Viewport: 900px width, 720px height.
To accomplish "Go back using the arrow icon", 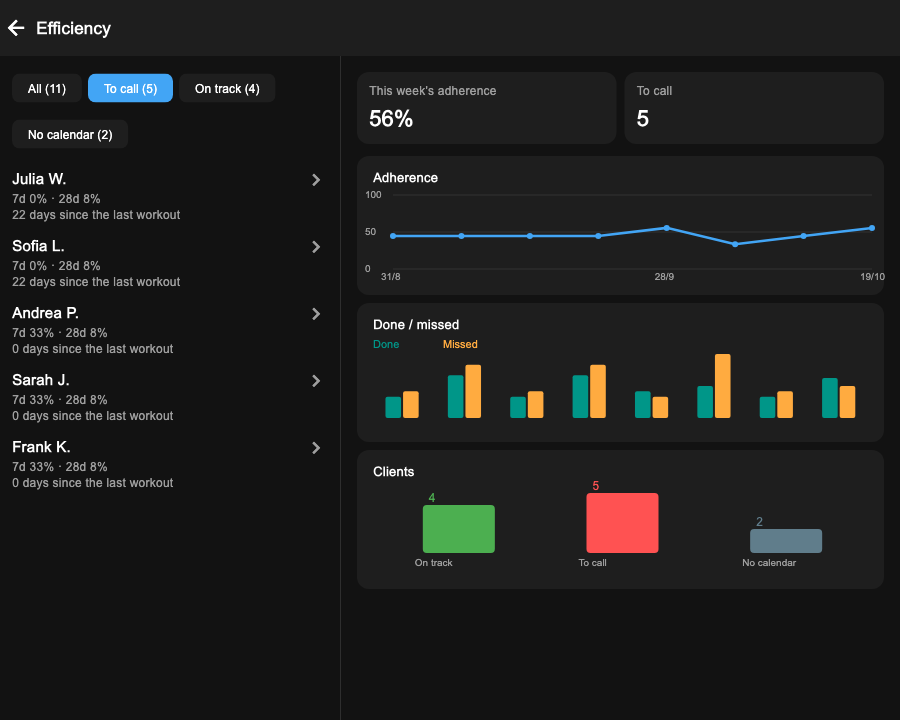I will tap(16, 28).
